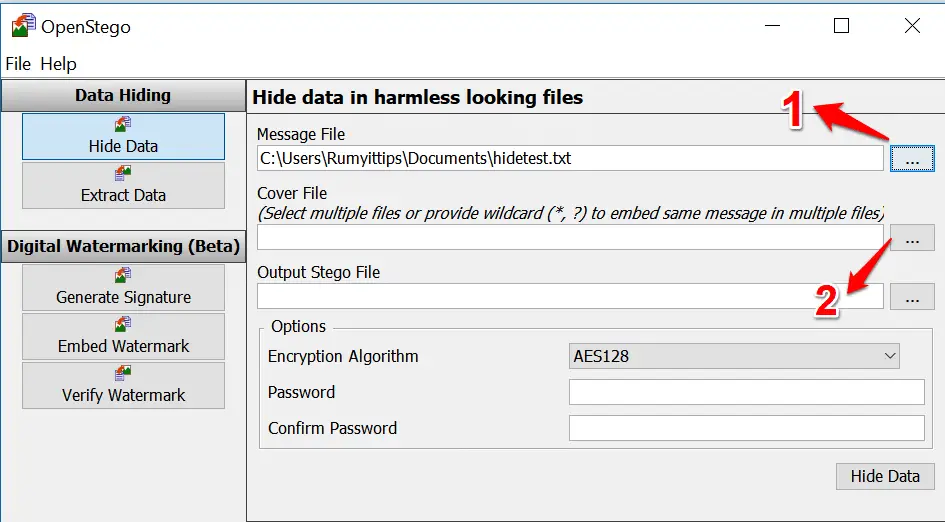Open the Encryption Algorithm AES128 dropdown

coord(734,356)
